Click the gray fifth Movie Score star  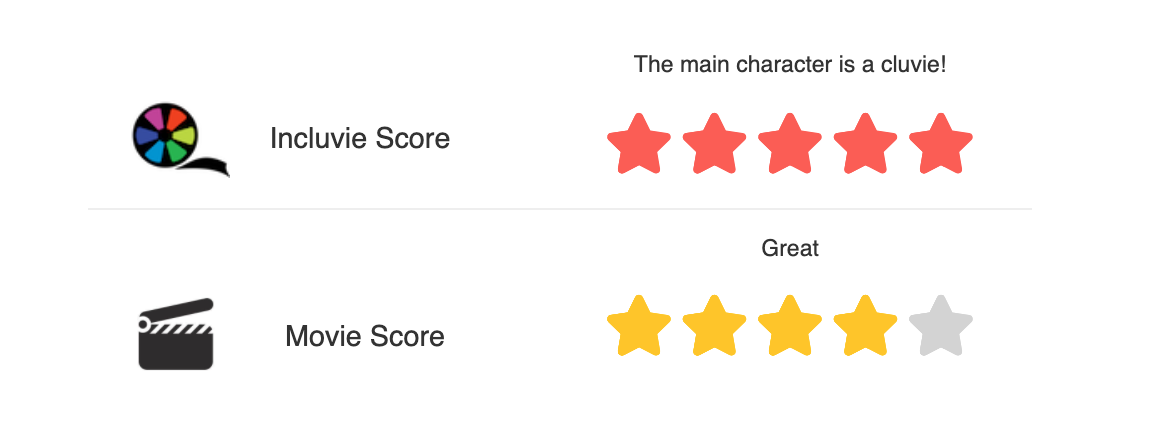[941, 325]
